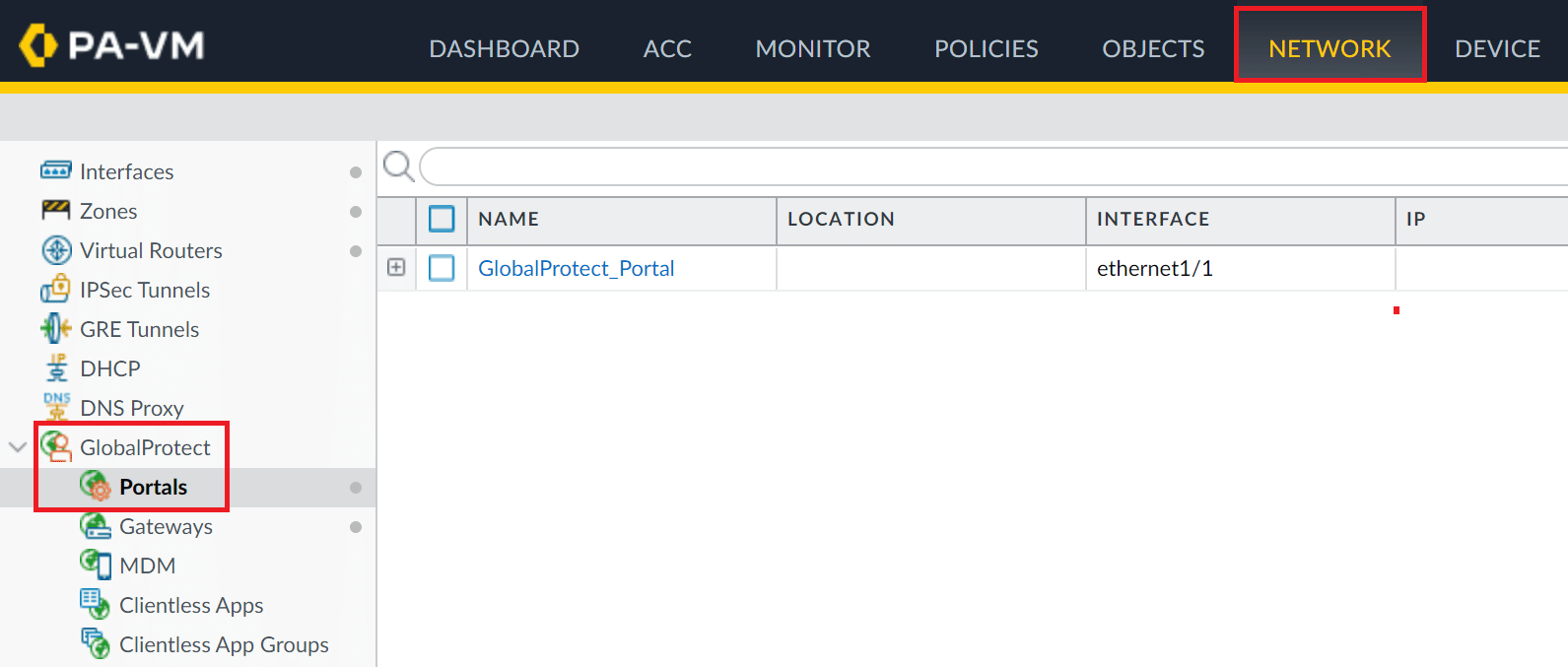Click the PA-VM logo icon

39,45
